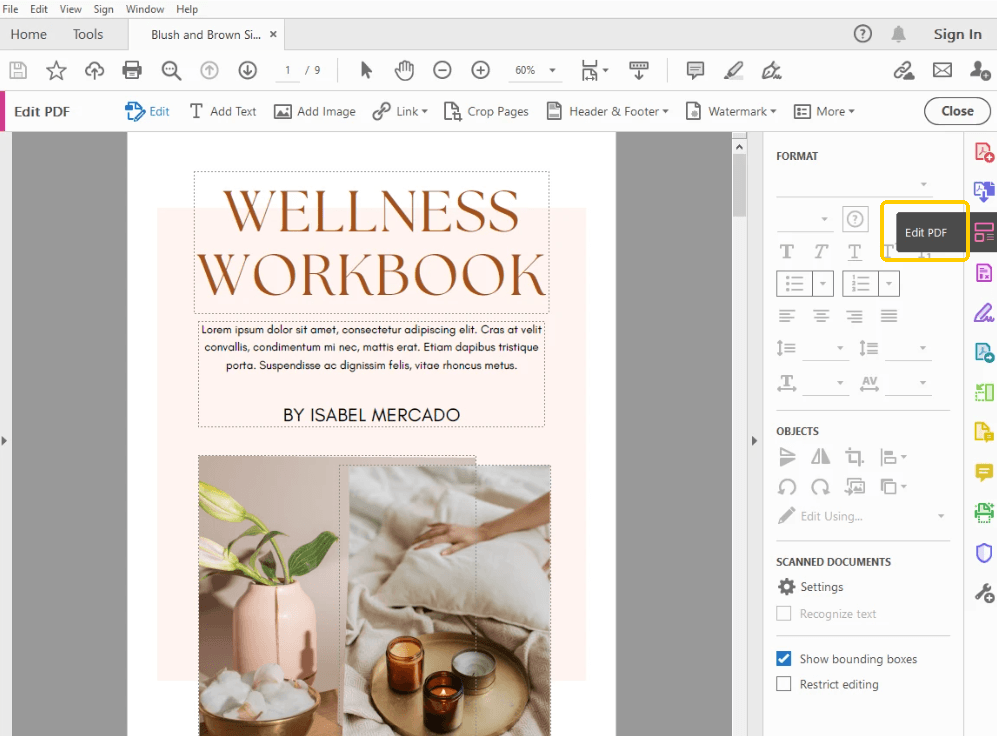Click the yellow Comment sidebar icon
Viewport: 997px width, 736px height.
point(984,472)
